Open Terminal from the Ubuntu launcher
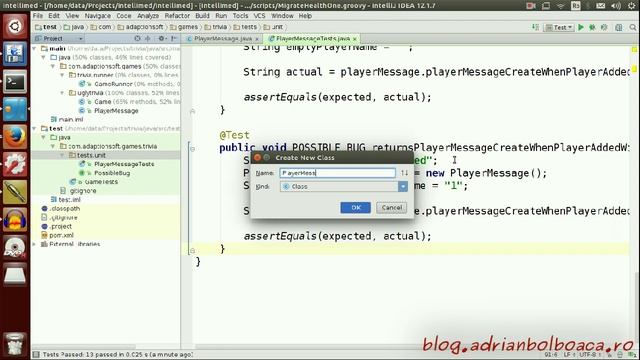This screenshot has width=640, height=360. [x=15, y=82]
